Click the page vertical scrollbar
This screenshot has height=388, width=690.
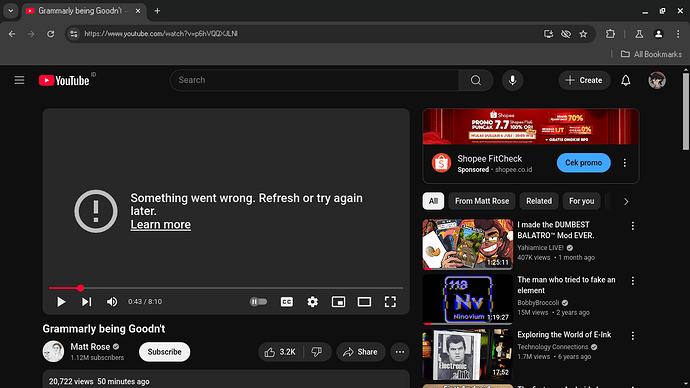click(686, 112)
